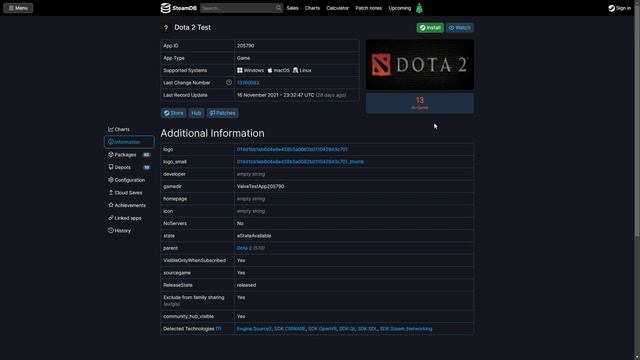The image size is (640, 360).
Task: Open Linked apps in the sidebar
Action: click(x=125, y=218)
